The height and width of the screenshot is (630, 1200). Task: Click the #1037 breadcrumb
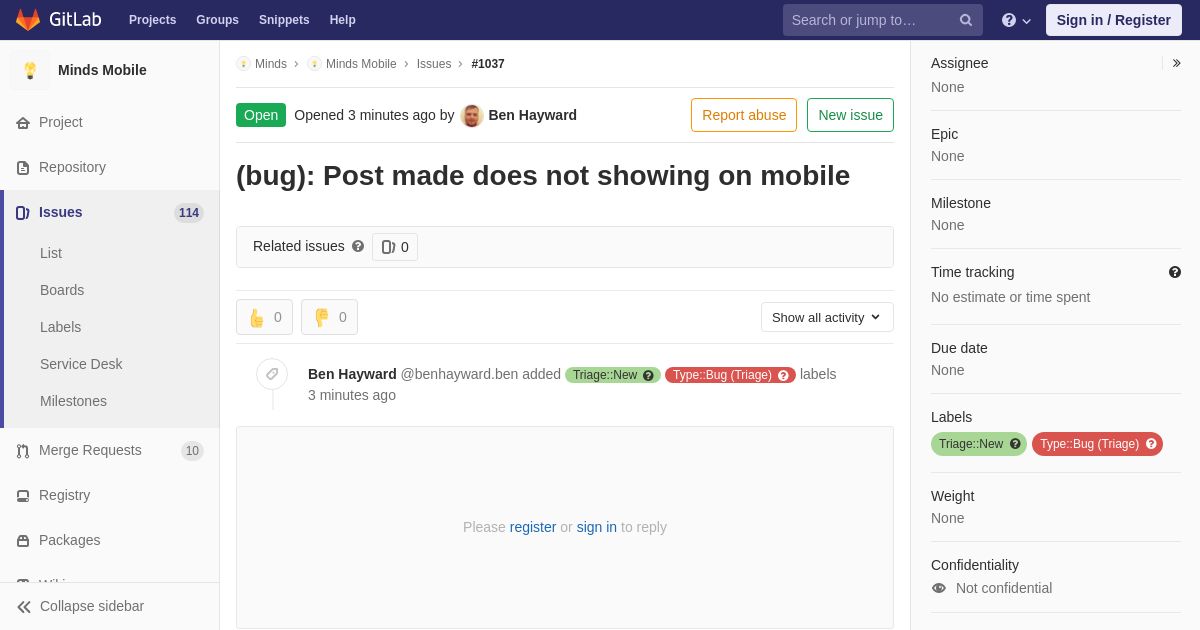tap(488, 64)
